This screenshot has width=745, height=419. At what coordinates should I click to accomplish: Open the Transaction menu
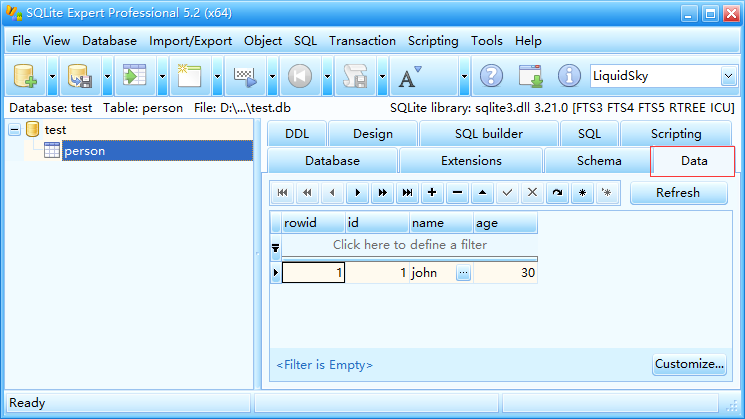[363, 41]
